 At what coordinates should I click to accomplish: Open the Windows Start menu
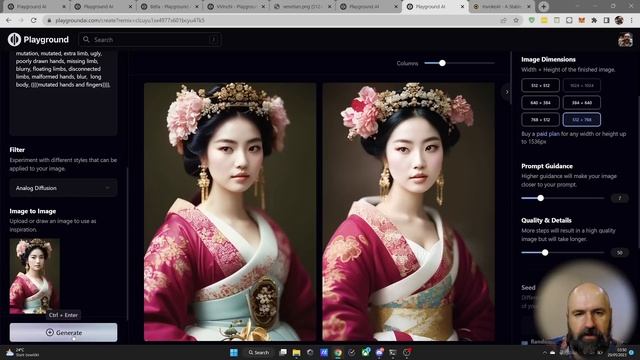tap(234, 352)
